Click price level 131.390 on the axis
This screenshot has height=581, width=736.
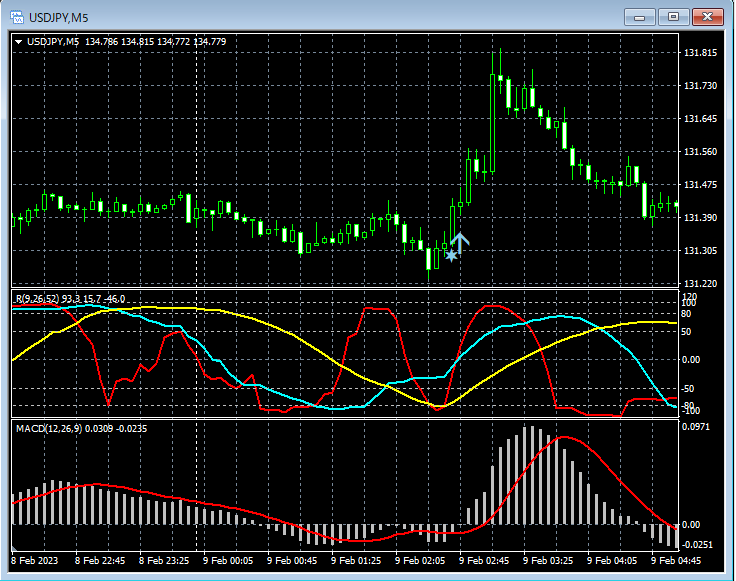[700, 218]
